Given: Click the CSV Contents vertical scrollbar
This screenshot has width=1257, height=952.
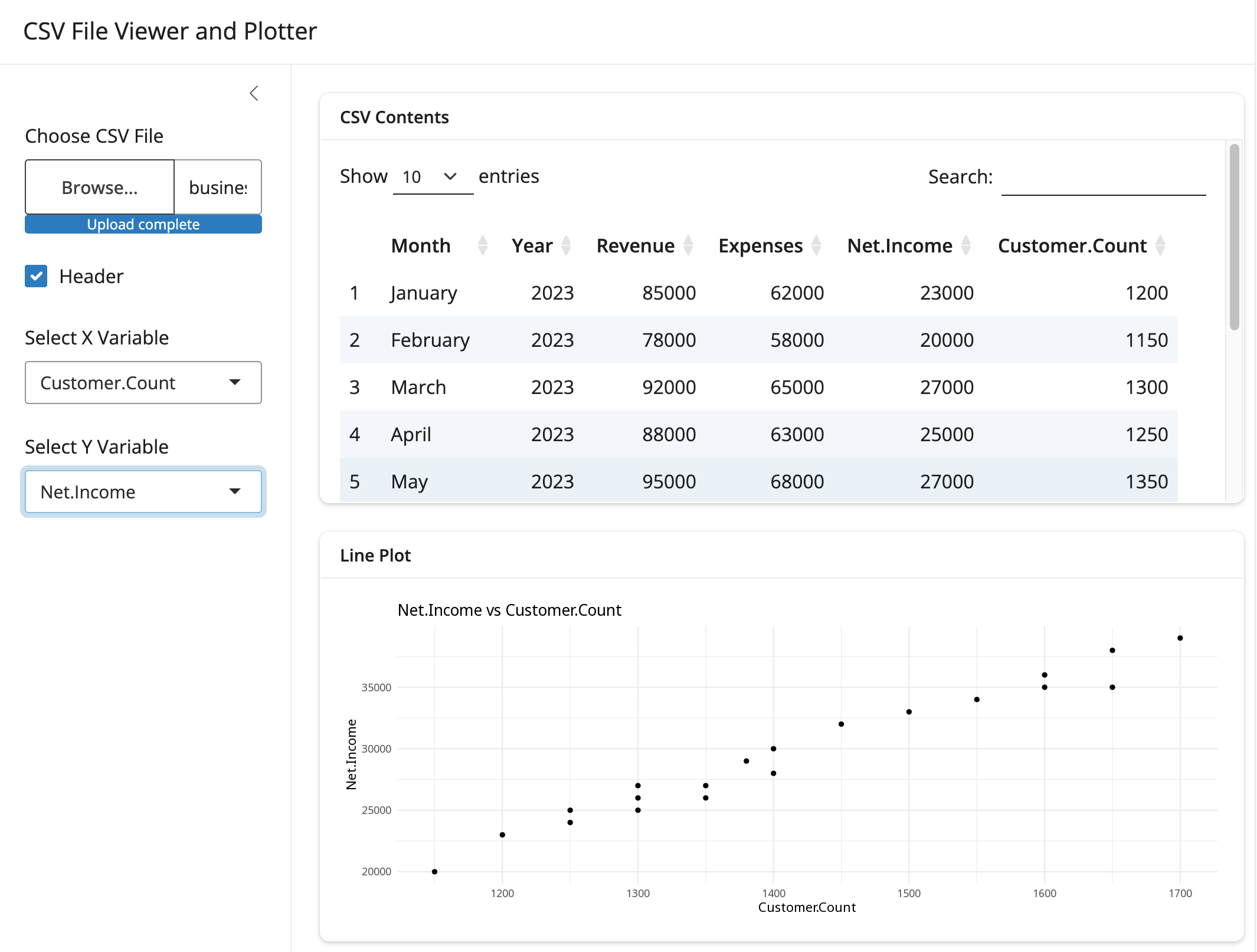Looking at the screenshot, I should [1234, 236].
